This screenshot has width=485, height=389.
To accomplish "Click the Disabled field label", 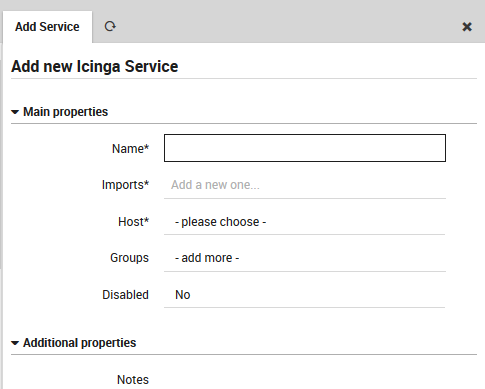I will [x=125, y=295].
